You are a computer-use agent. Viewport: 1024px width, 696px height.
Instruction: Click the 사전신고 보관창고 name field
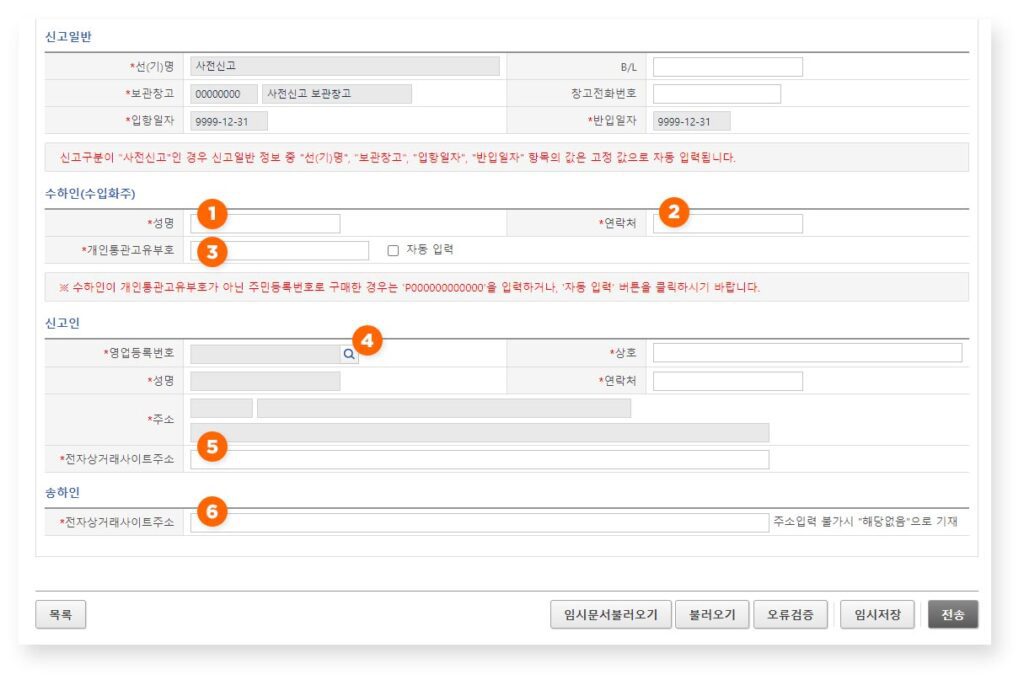point(337,94)
